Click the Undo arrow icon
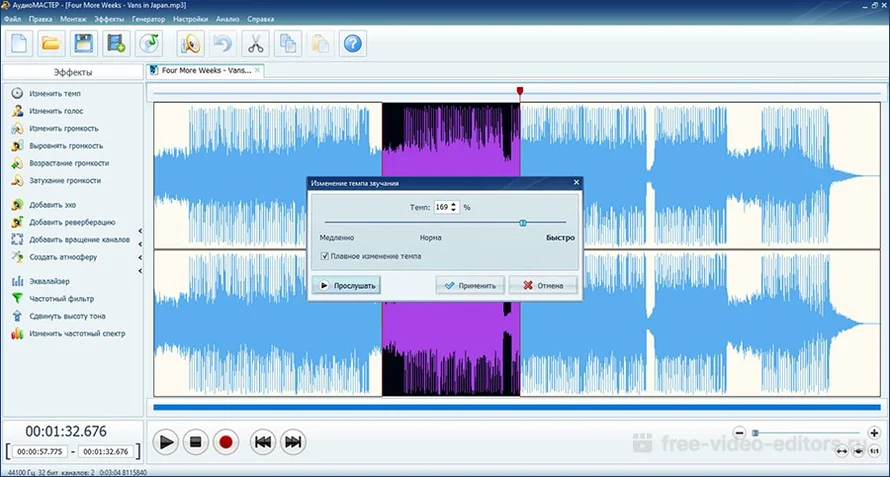The height and width of the screenshot is (477, 890). pyautogui.click(x=222, y=43)
